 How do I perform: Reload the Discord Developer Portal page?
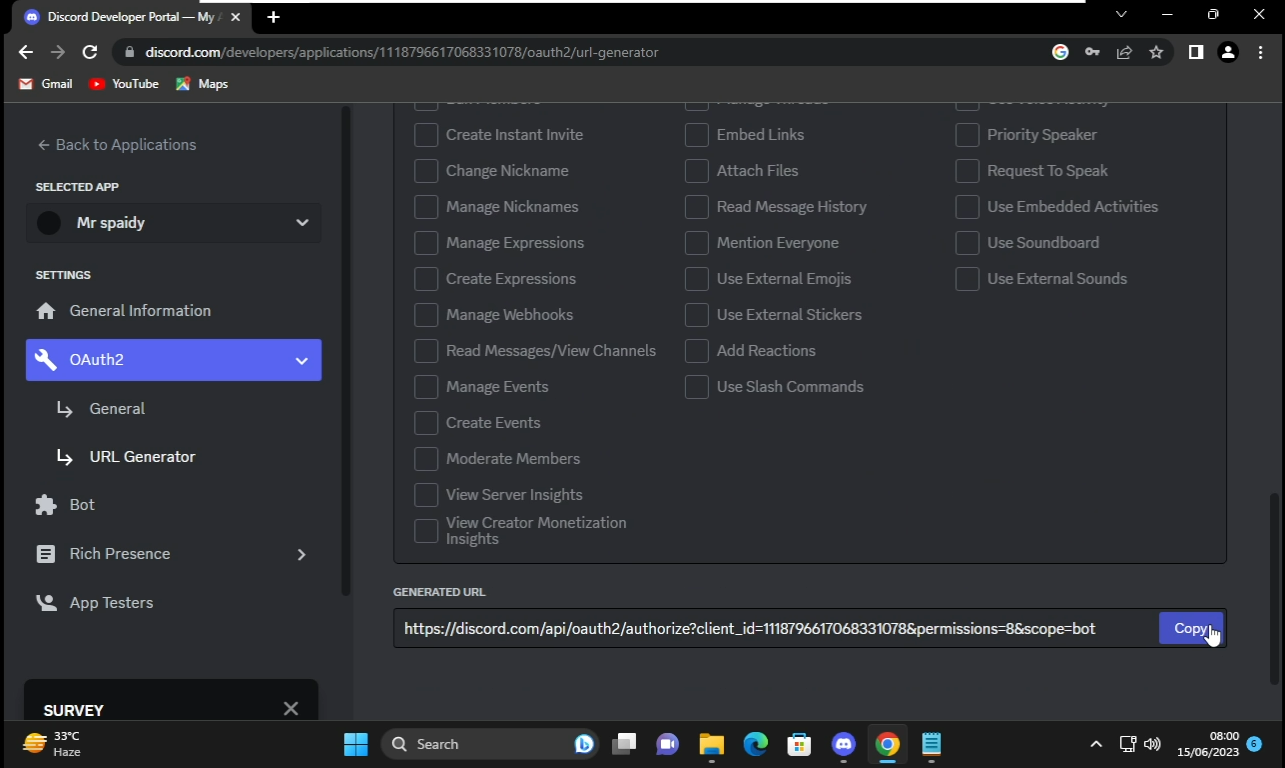click(x=90, y=52)
